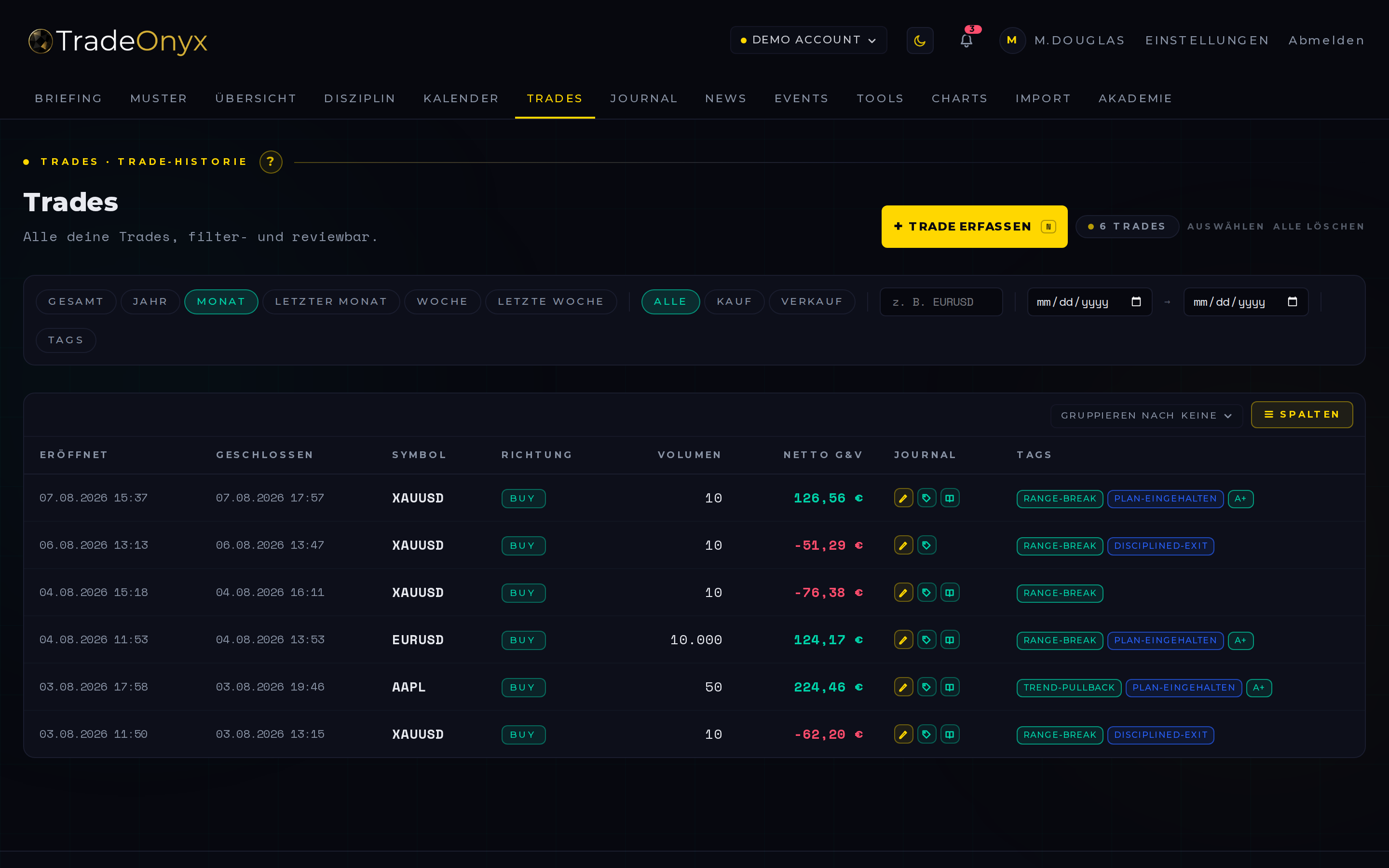Open end date calendar picker icon
This screenshot has height=868, width=1389.
click(x=1293, y=301)
